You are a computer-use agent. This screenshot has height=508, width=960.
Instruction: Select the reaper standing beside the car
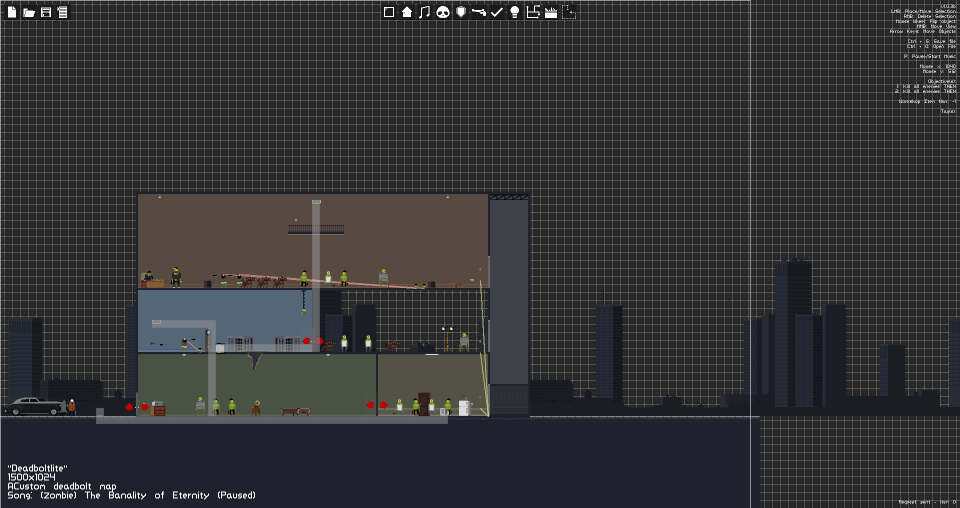coord(72,406)
